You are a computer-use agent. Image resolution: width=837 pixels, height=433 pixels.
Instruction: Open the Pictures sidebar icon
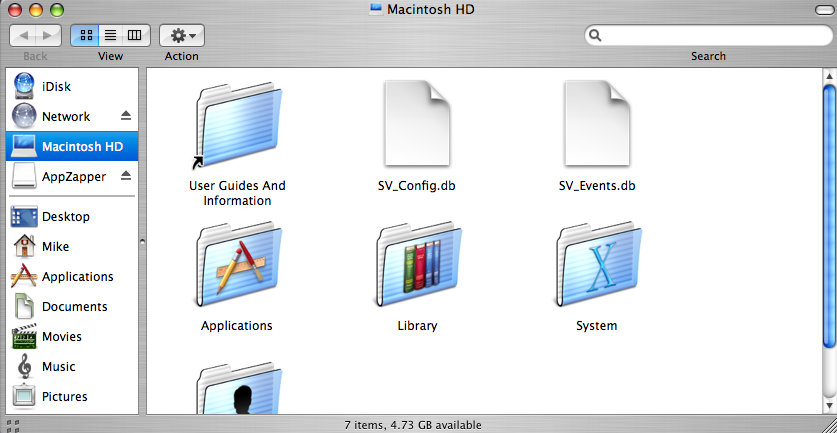[x=24, y=396]
